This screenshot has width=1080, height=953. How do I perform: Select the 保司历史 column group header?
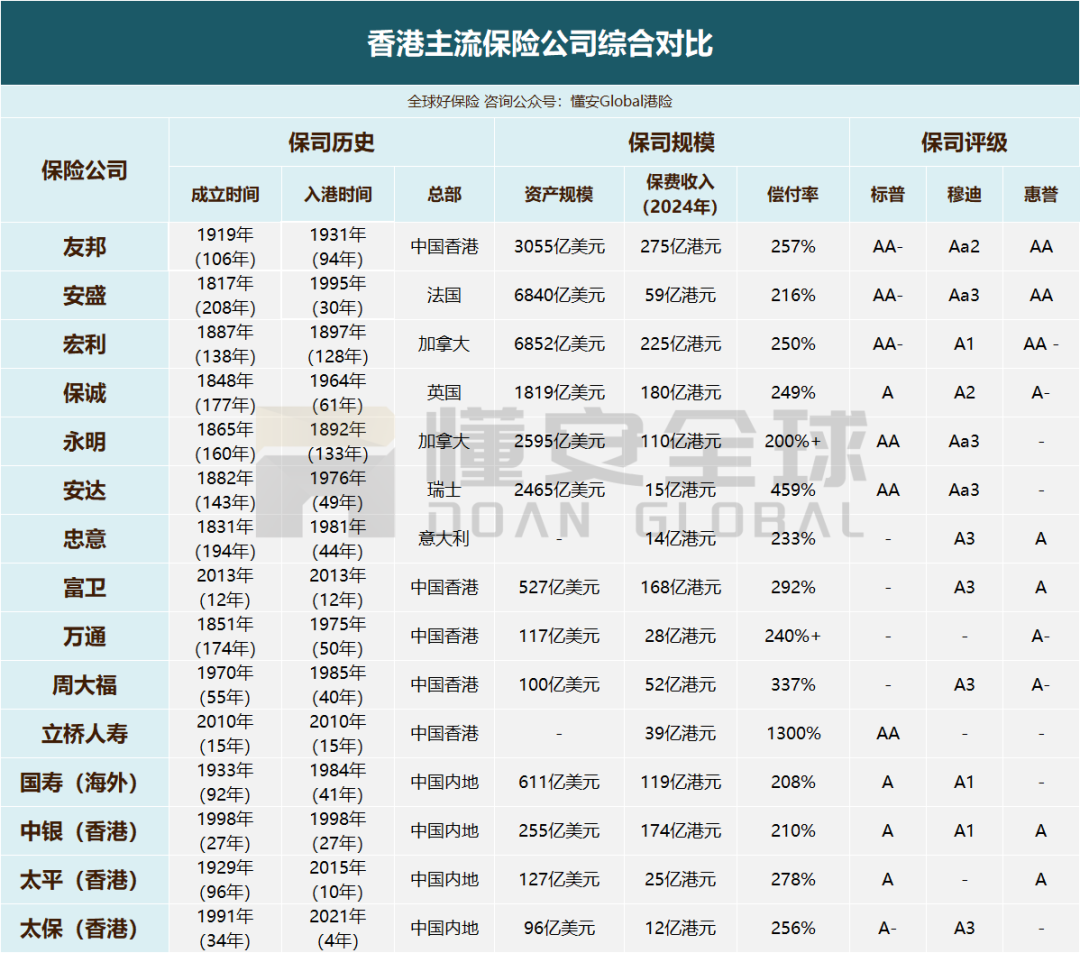click(331, 143)
